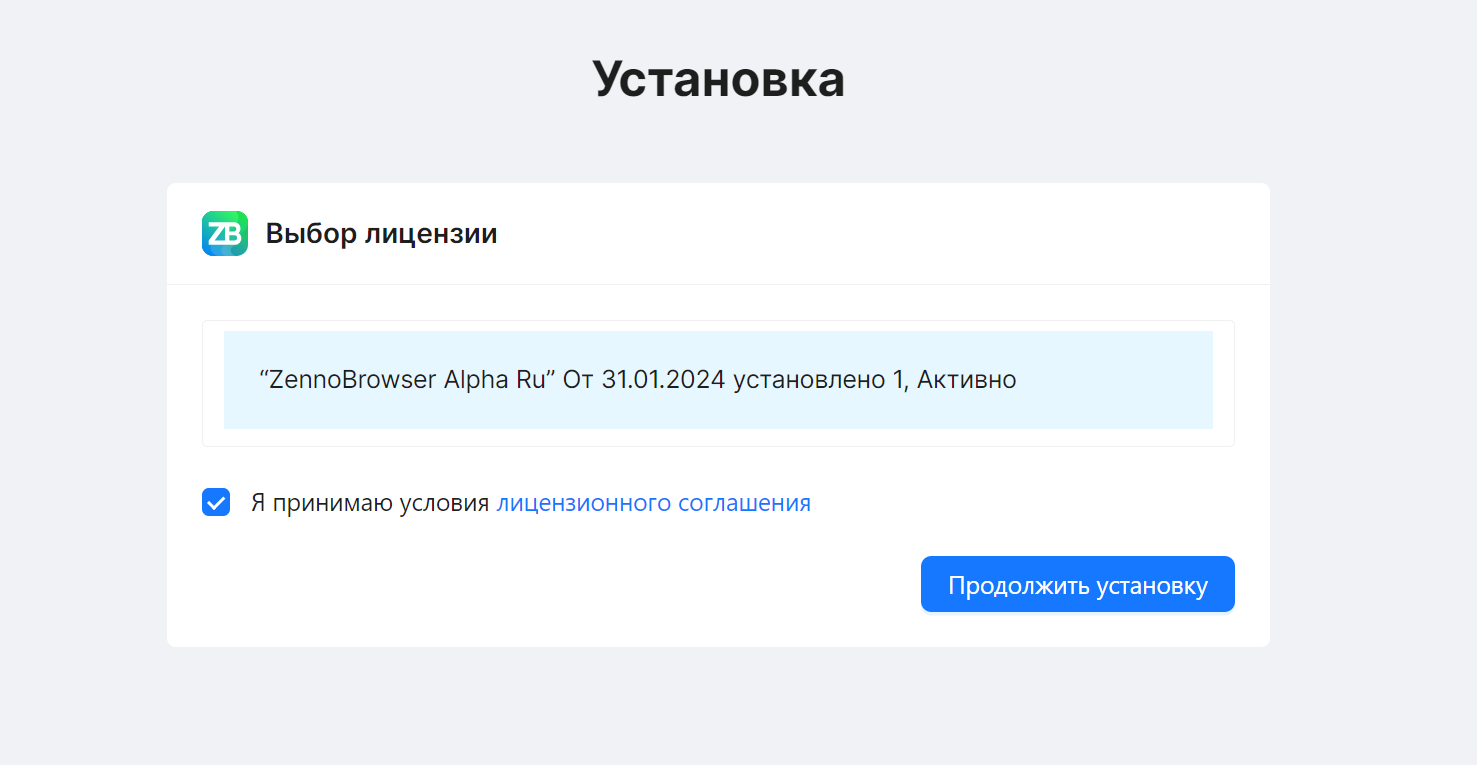Click the Я принимаю условия label

[370, 503]
